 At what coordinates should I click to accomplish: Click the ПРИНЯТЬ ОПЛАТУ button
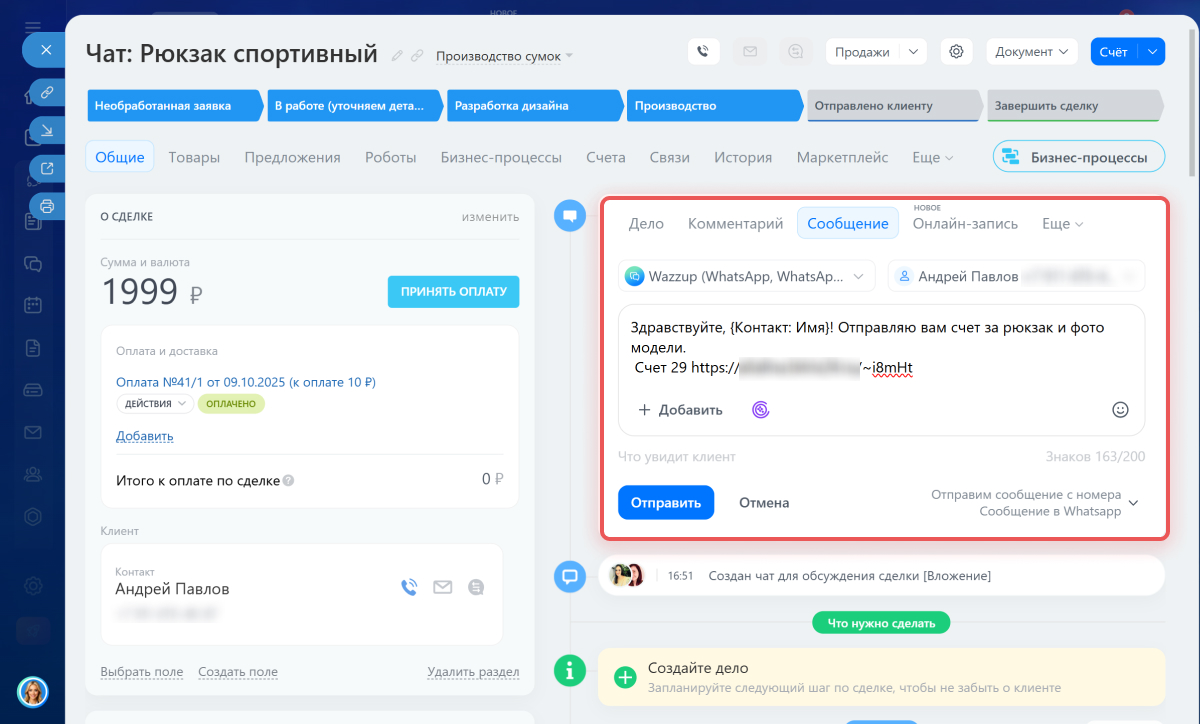pyautogui.click(x=453, y=292)
